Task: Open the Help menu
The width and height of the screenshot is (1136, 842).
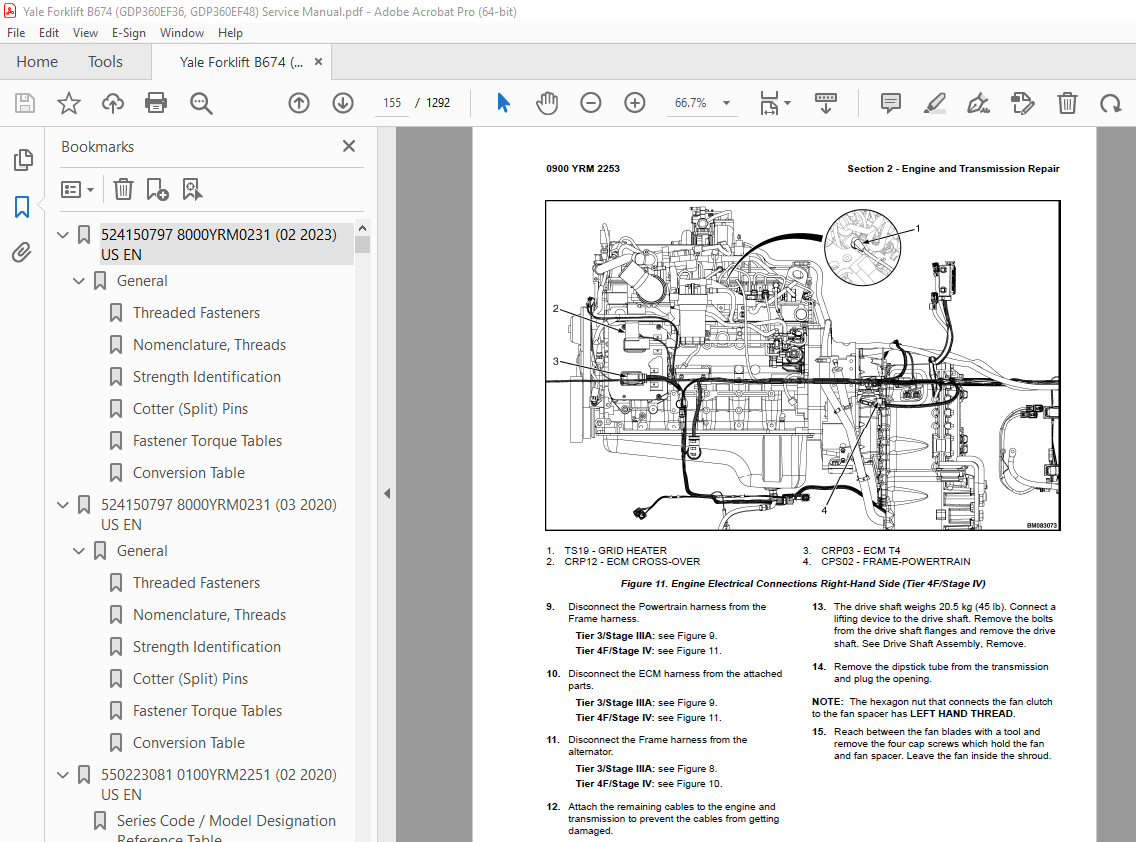Action: 230,33
